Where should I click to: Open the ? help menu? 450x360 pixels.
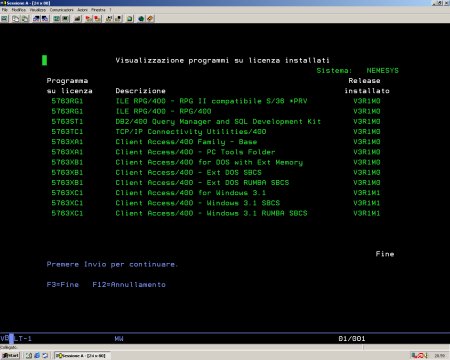click(110, 10)
